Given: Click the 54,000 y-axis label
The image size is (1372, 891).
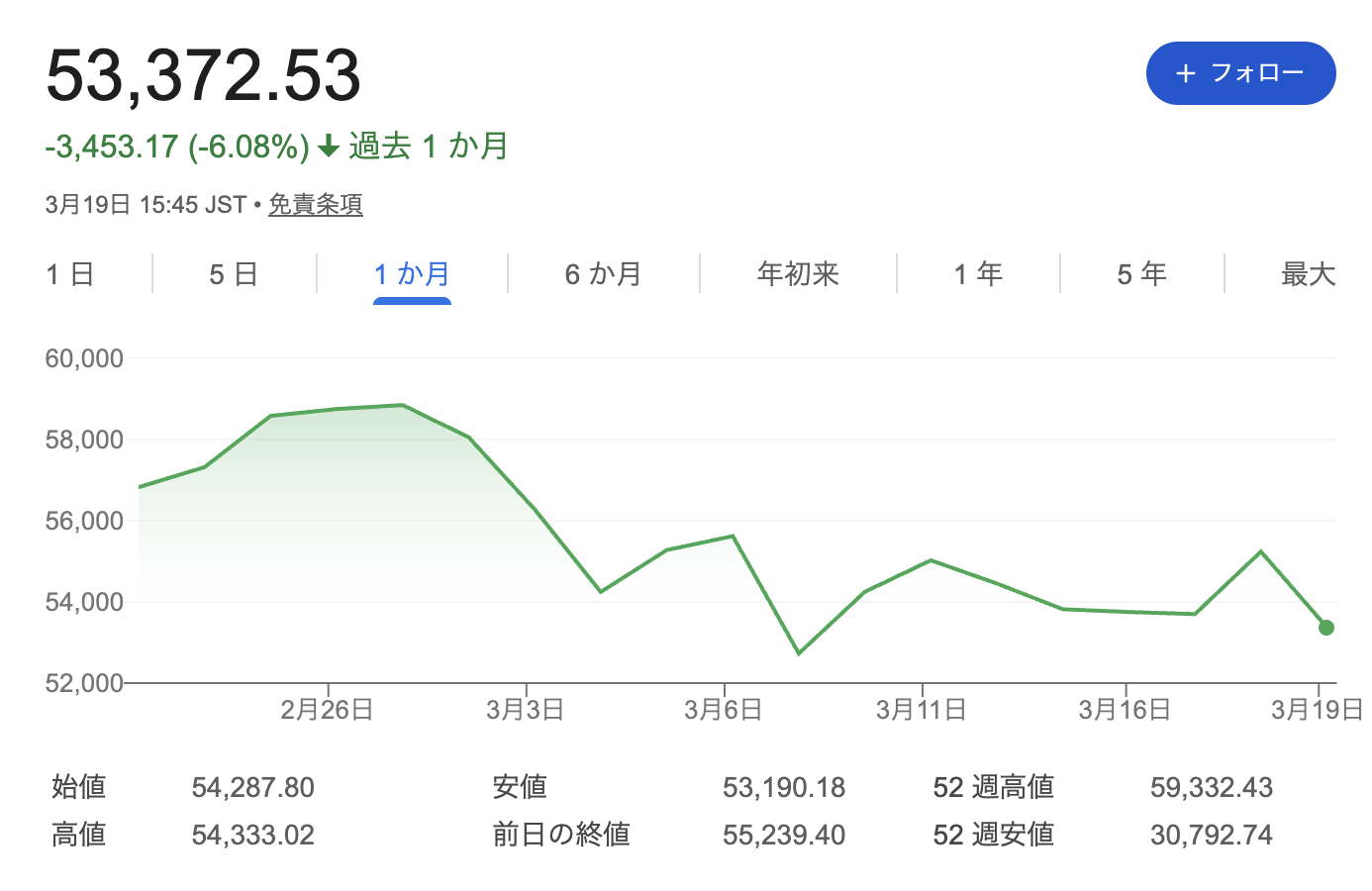Looking at the screenshot, I should (84, 602).
